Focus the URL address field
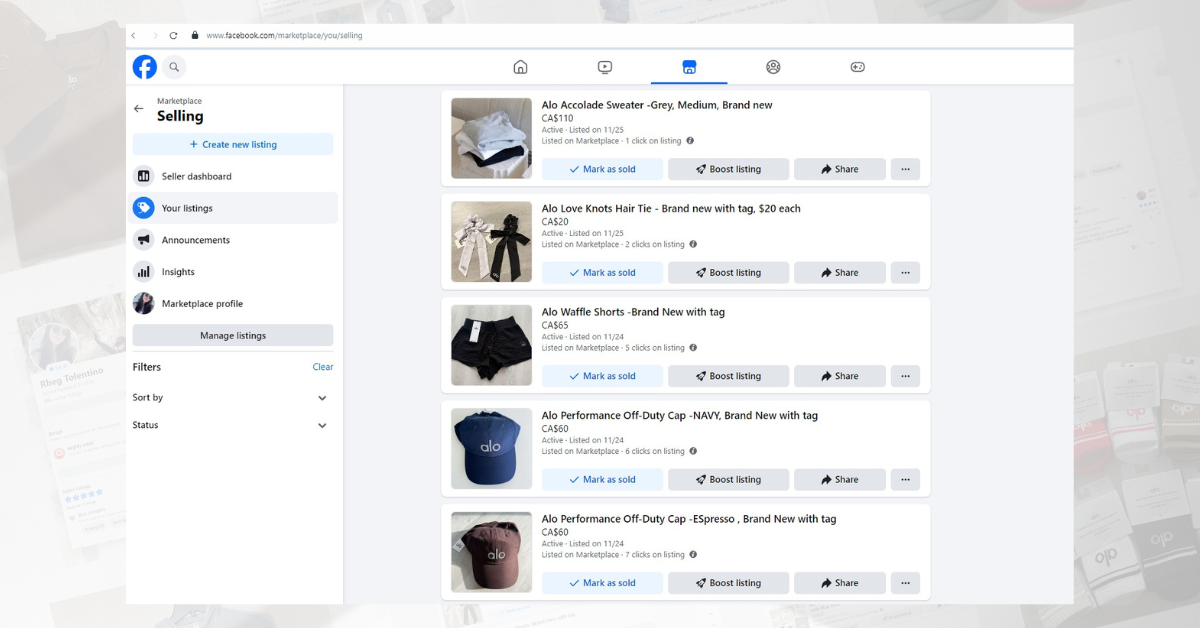 point(284,35)
